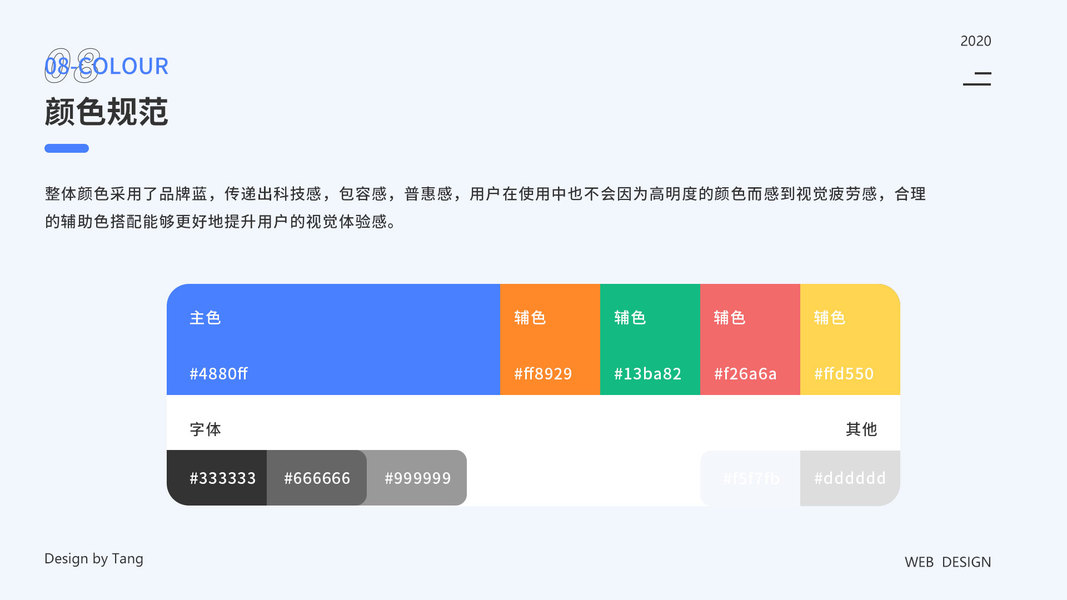1067x600 pixels.
Task: Click the Design by Tang footer text
Action: 94,559
